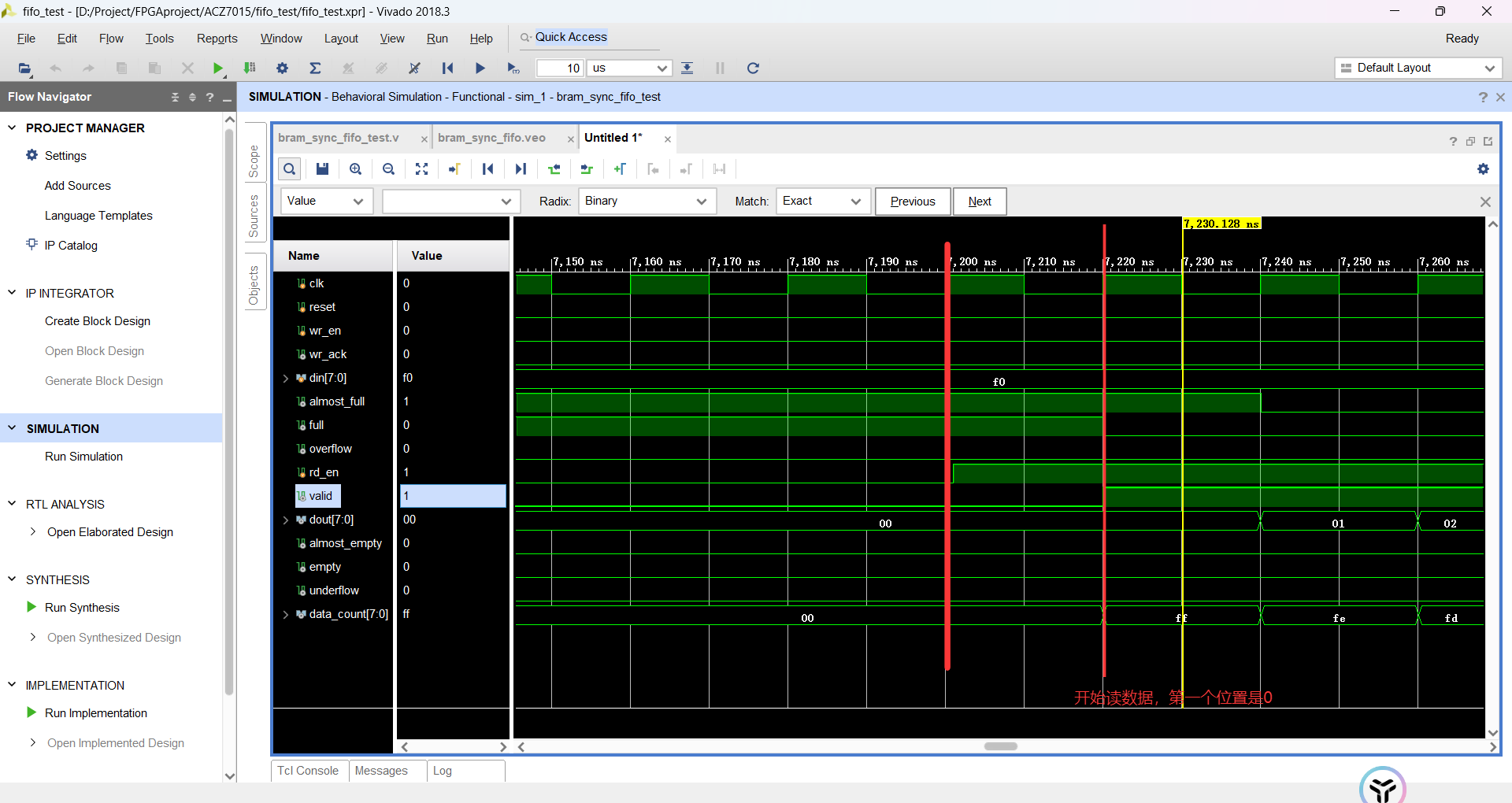1512x803 pixels.
Task: Click the Add Marker icon
Action: click(620, 169)
